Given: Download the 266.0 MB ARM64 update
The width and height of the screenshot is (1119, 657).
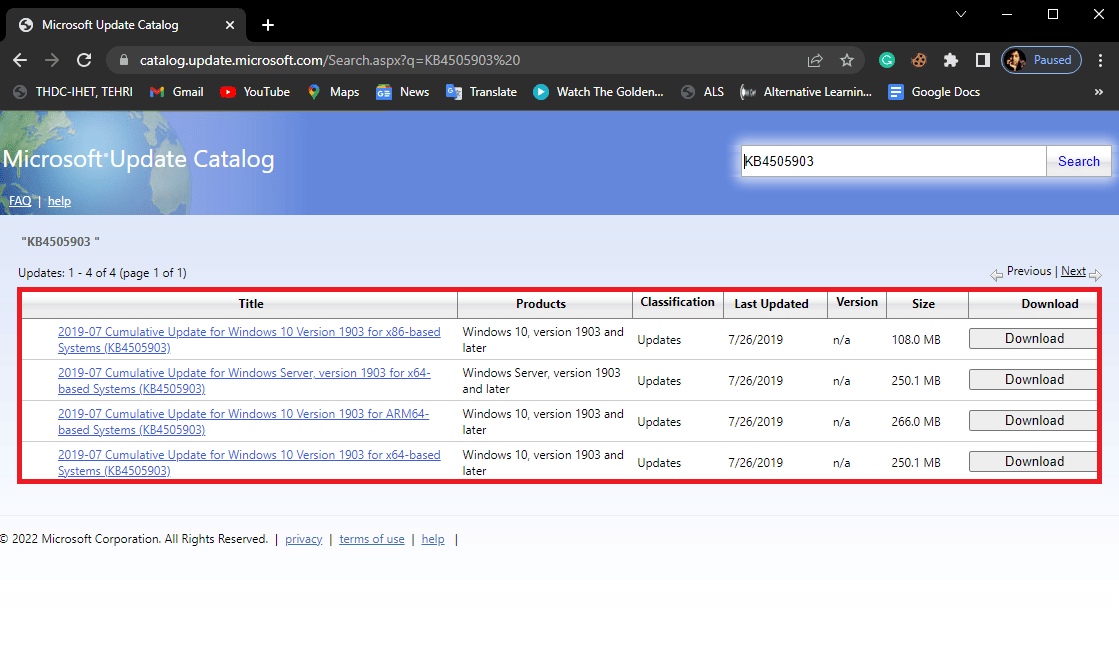Looking at the screenshot, I should (x=1033, y=421).
